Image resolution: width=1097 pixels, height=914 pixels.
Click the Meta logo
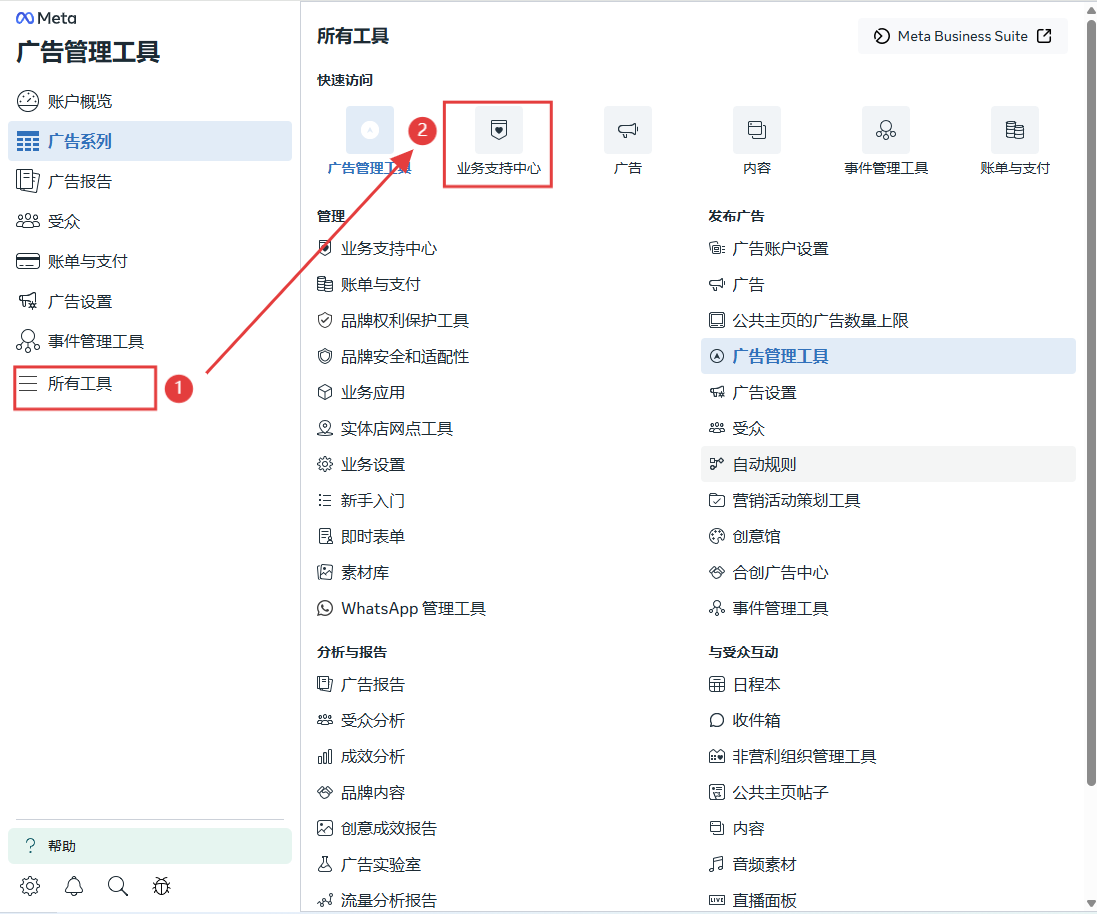pyautogui.click(x=46, y=18)
